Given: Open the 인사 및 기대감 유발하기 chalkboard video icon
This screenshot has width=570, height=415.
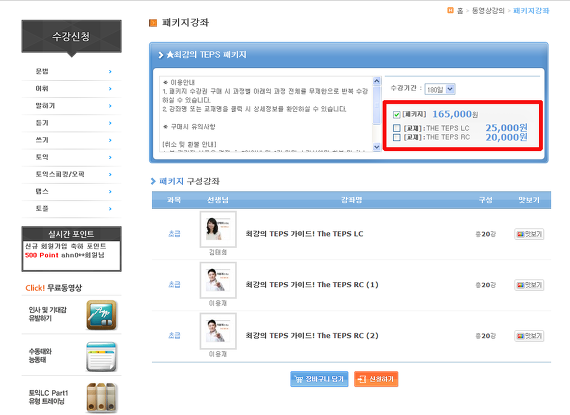Looking at the screenshot, I should point(101,315).
